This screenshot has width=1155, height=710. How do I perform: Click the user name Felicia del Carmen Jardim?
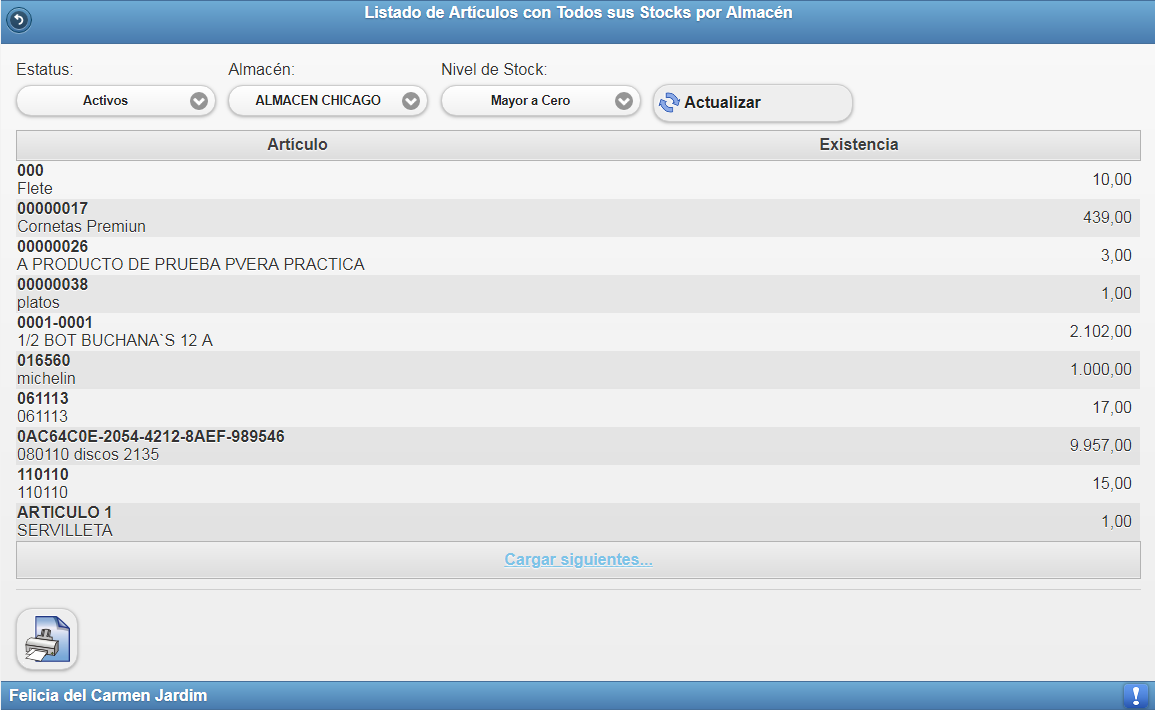pyautogui.click(x=108, y=695)
